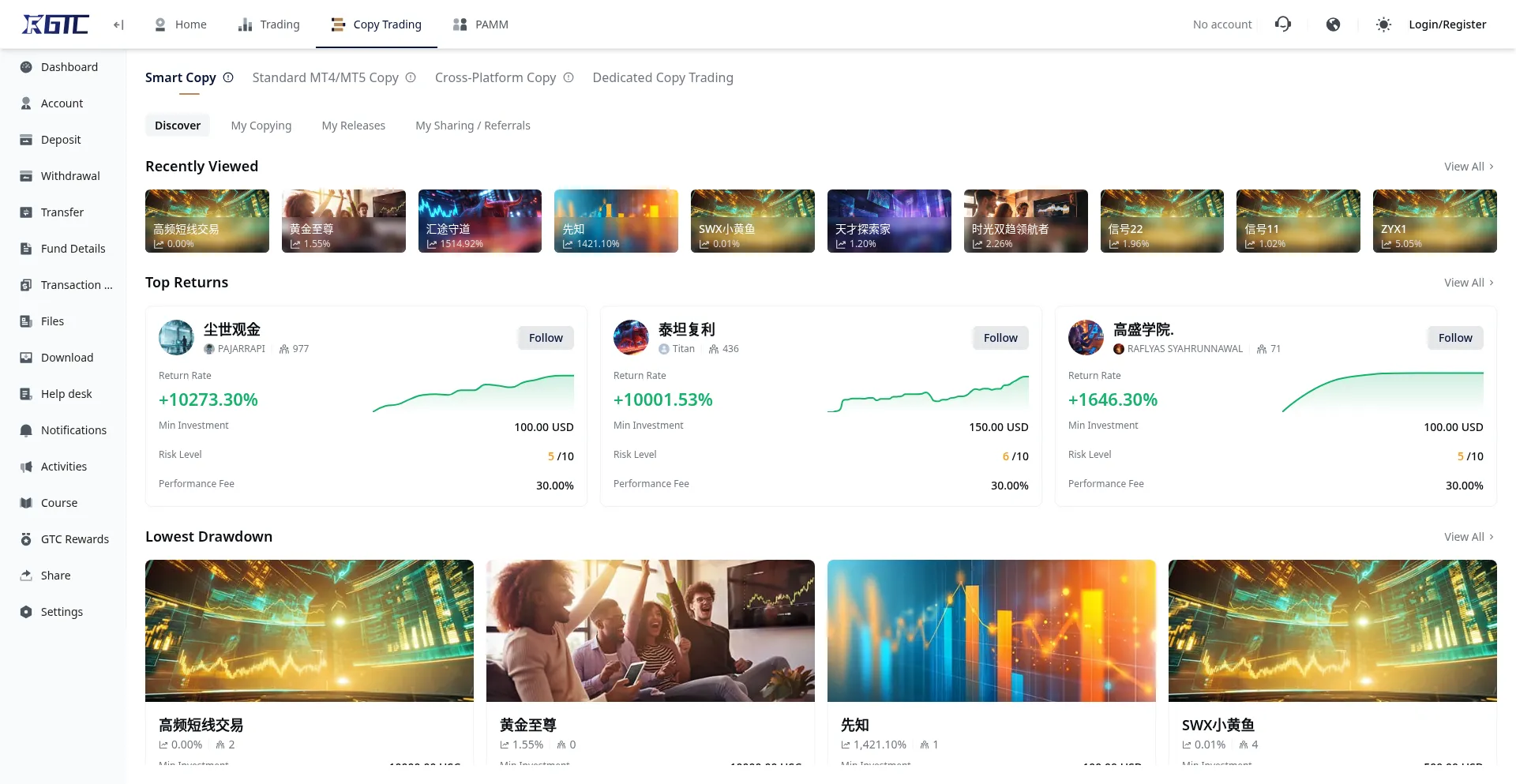The image size is (1516, 784).
Task: Click the Withdrawal sidebar icon
Action: click(x=26, y=176)
